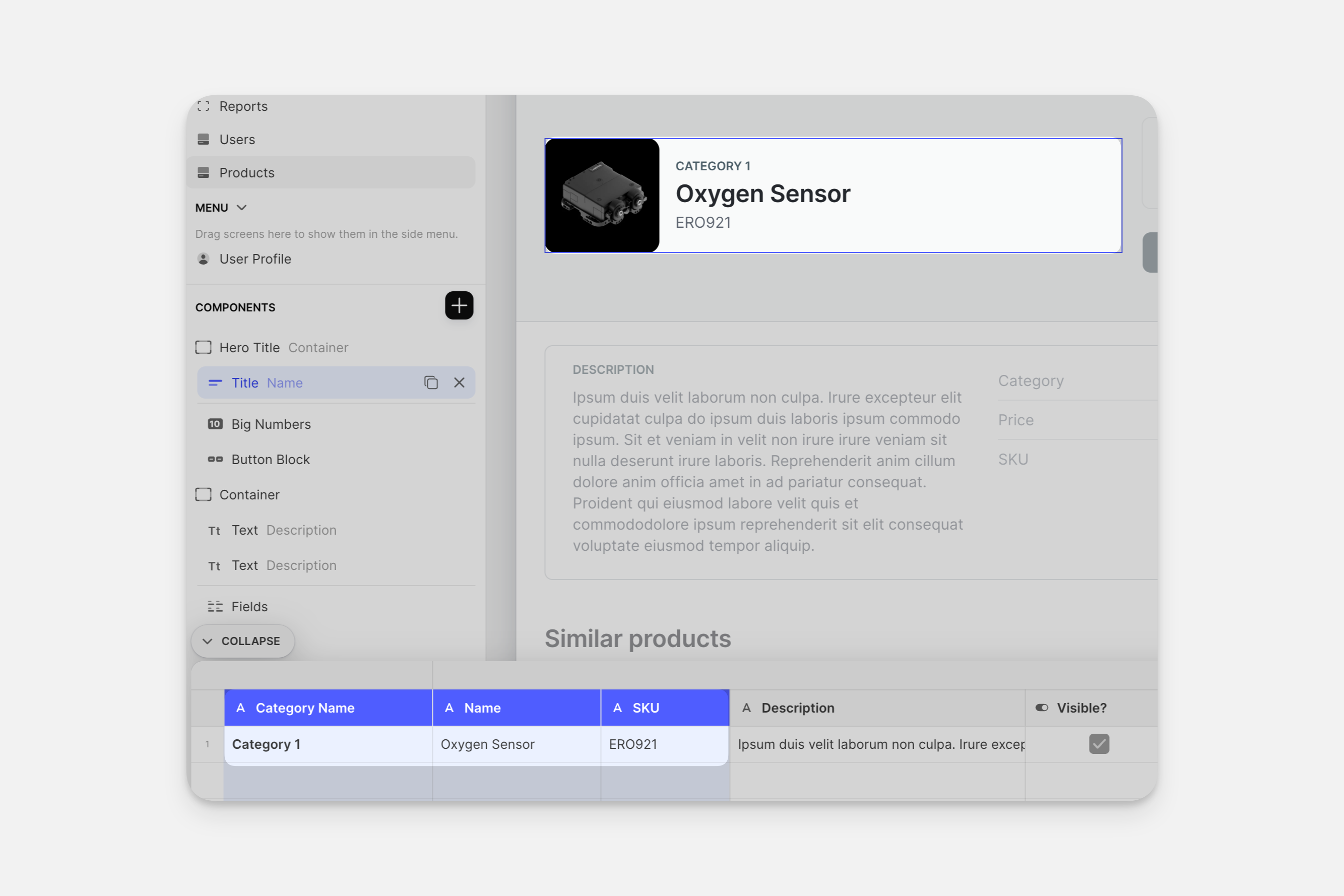This screenshot has height=896, width=1344.
Task: Click the User Profile avatar icon
Action: coord(204,259)
